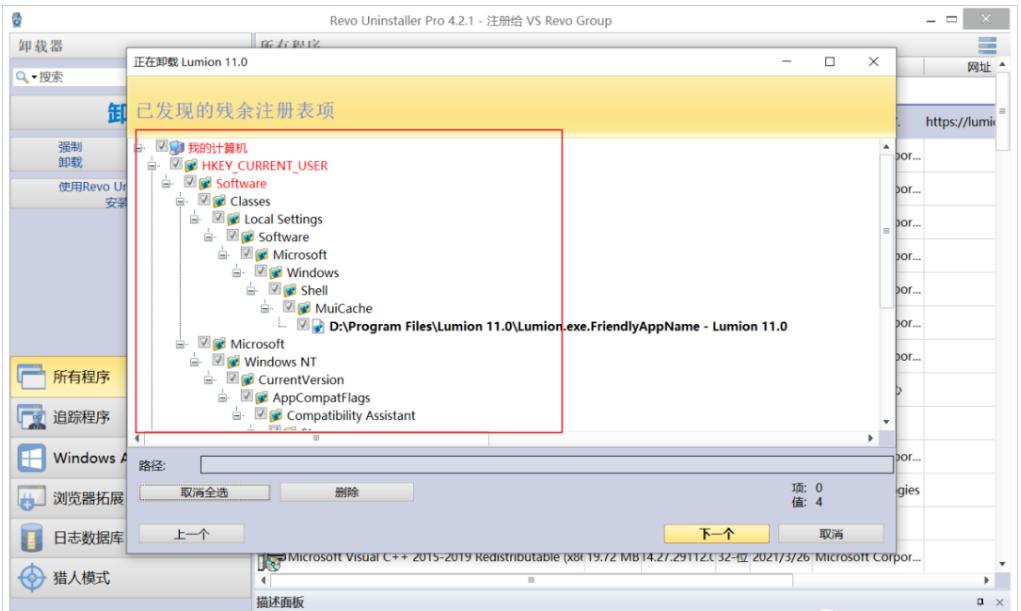Collapse the Classes tree node
The height and width of the screenshot is (611, 1021).
tap(181, 202)
